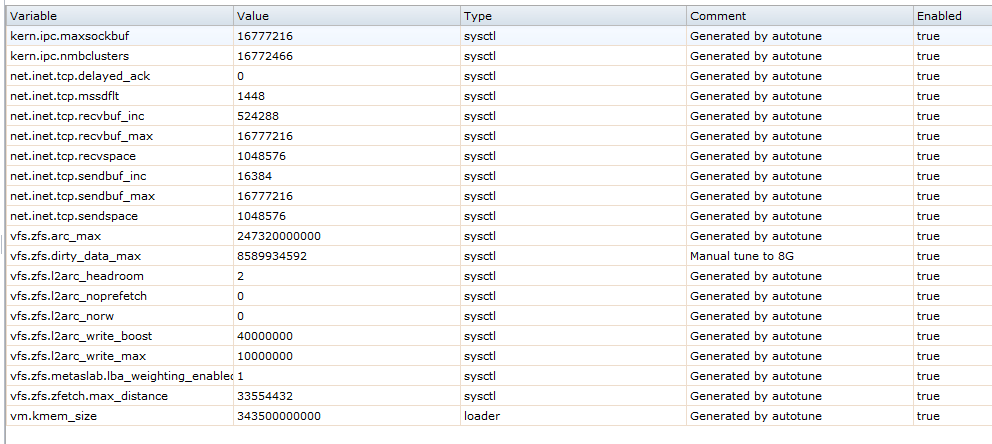Click the vfs.zfs.l2arc_write_boost variable

tap(81, 336)
